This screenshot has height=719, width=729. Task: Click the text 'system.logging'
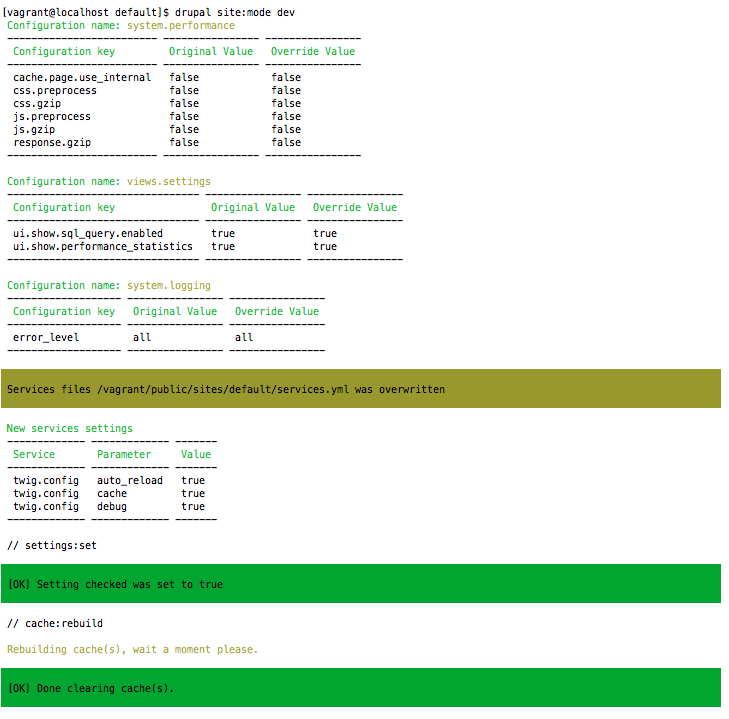point(169,286)
